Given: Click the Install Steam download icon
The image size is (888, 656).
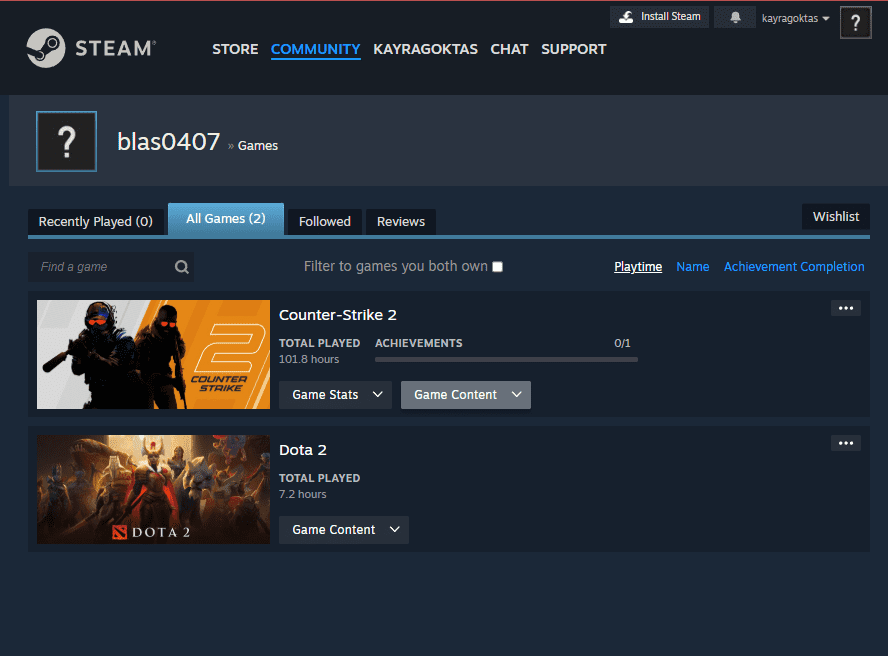Looking at the screenshot, I should [x=627, y=17].
